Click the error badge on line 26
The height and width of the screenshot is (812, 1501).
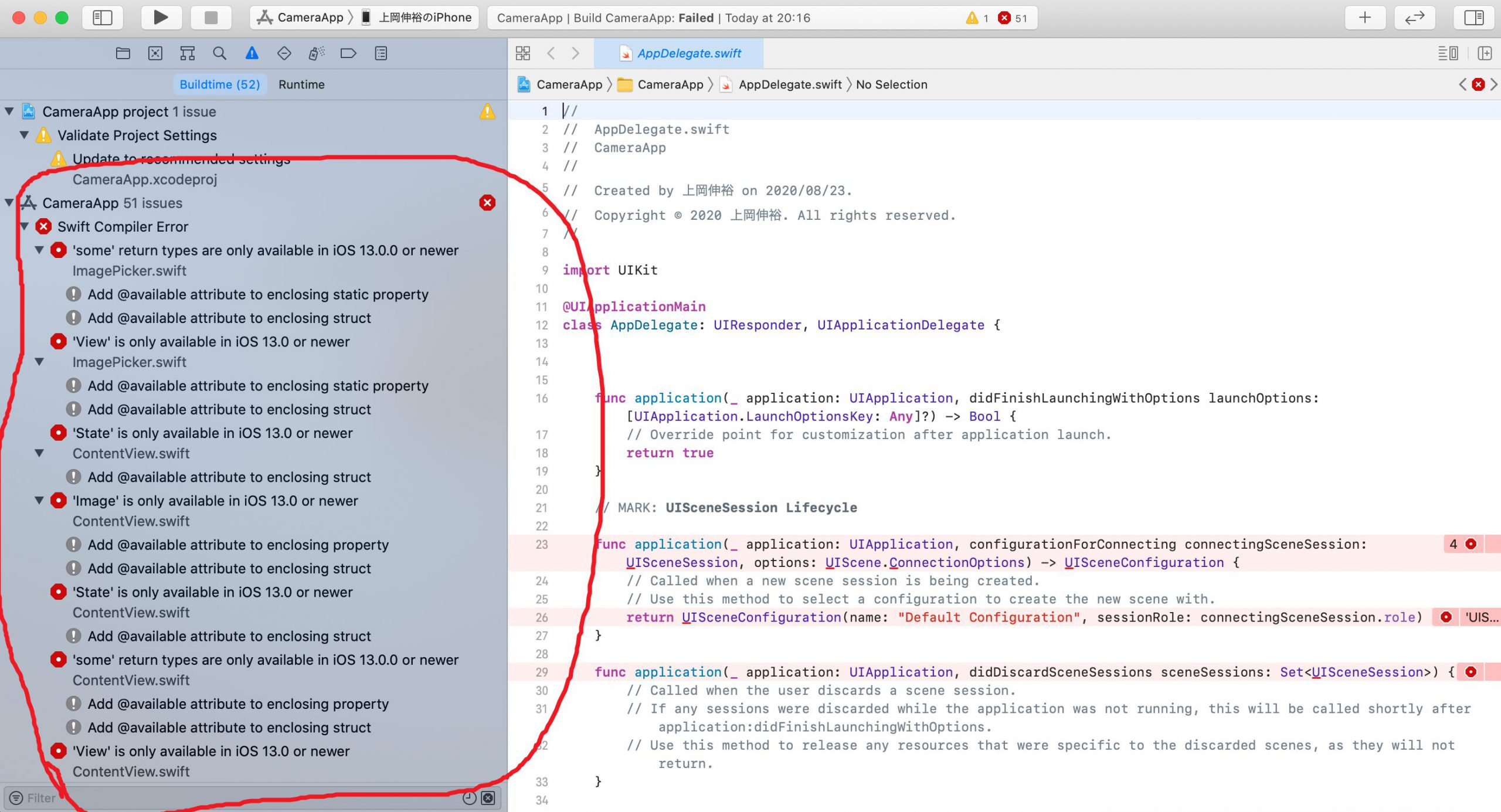pos(1446,617)
